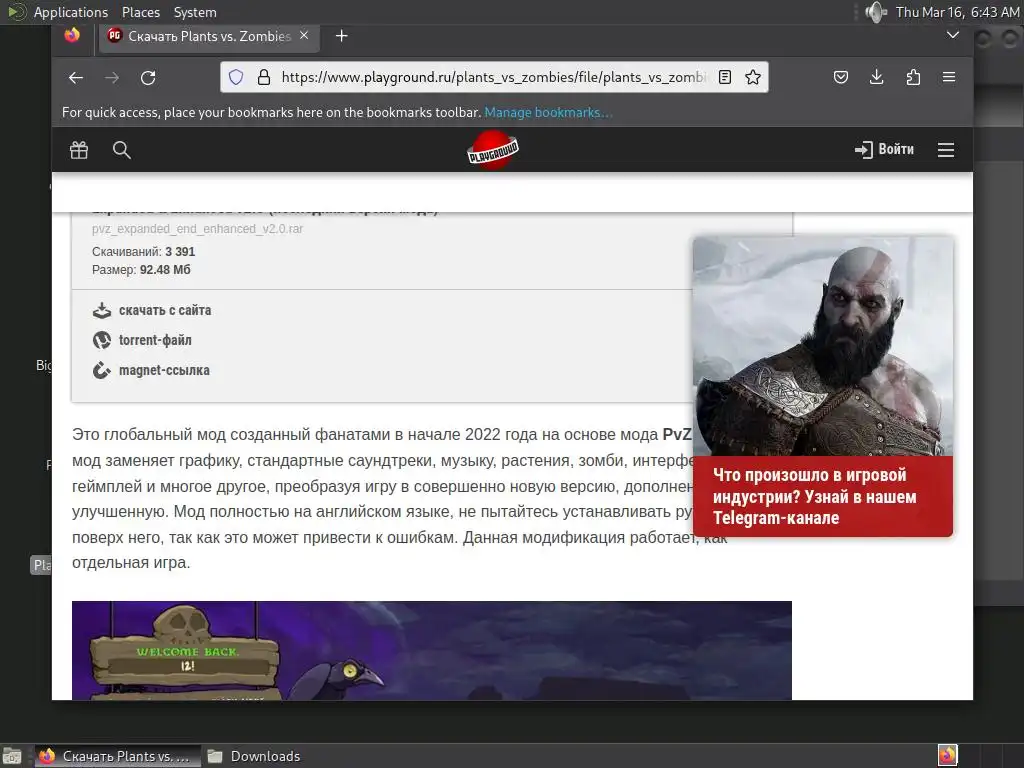Expand the list-all-tabs chevron

click(953, 35)
